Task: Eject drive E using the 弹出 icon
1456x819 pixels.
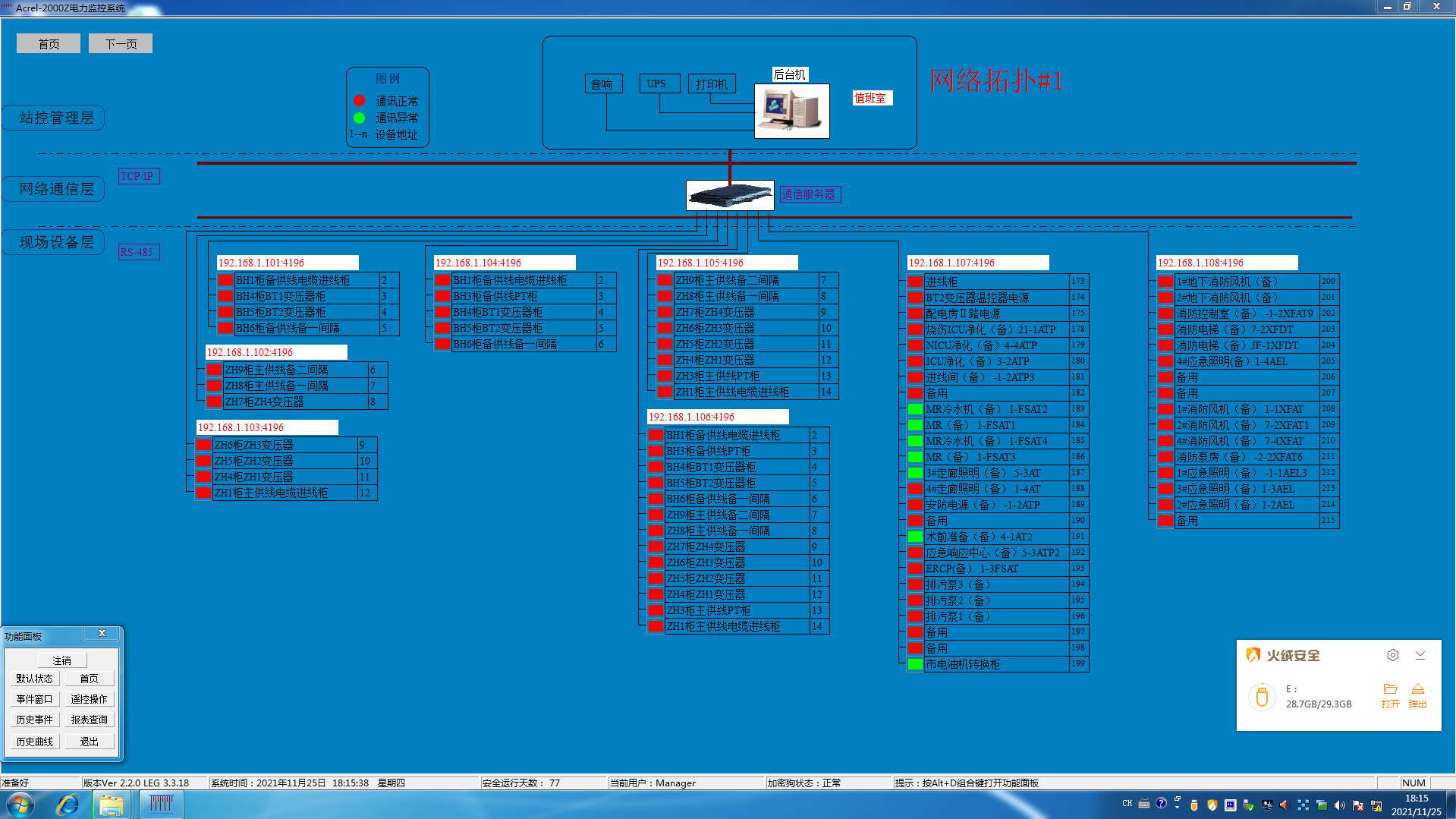Action: pyautogui.click(x=1417, y=689)
